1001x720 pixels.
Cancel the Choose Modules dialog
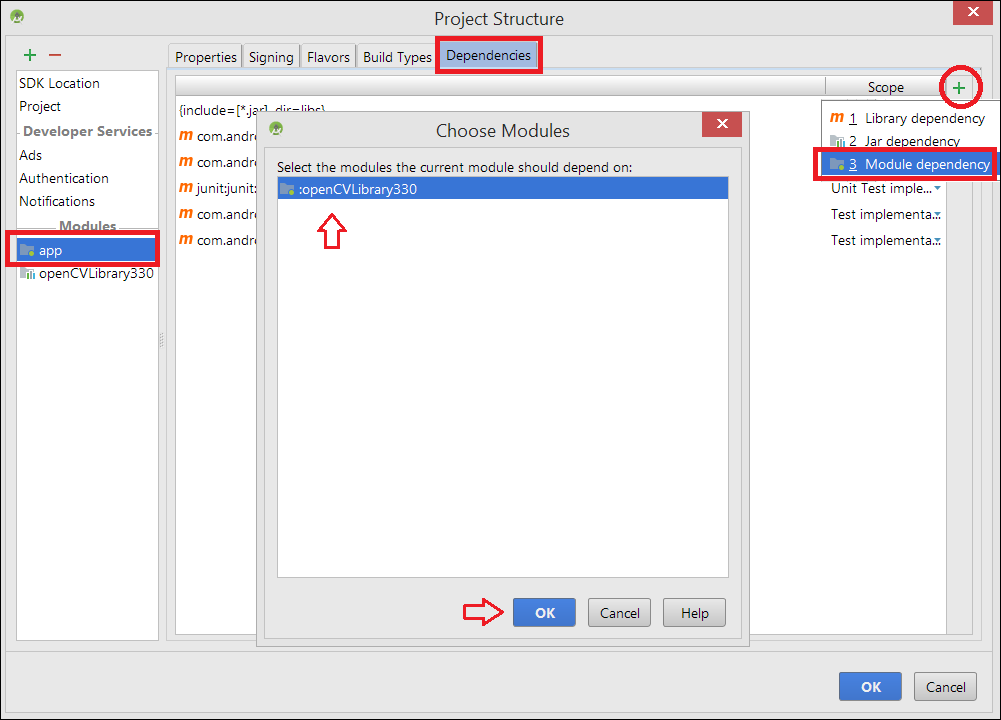619,613
